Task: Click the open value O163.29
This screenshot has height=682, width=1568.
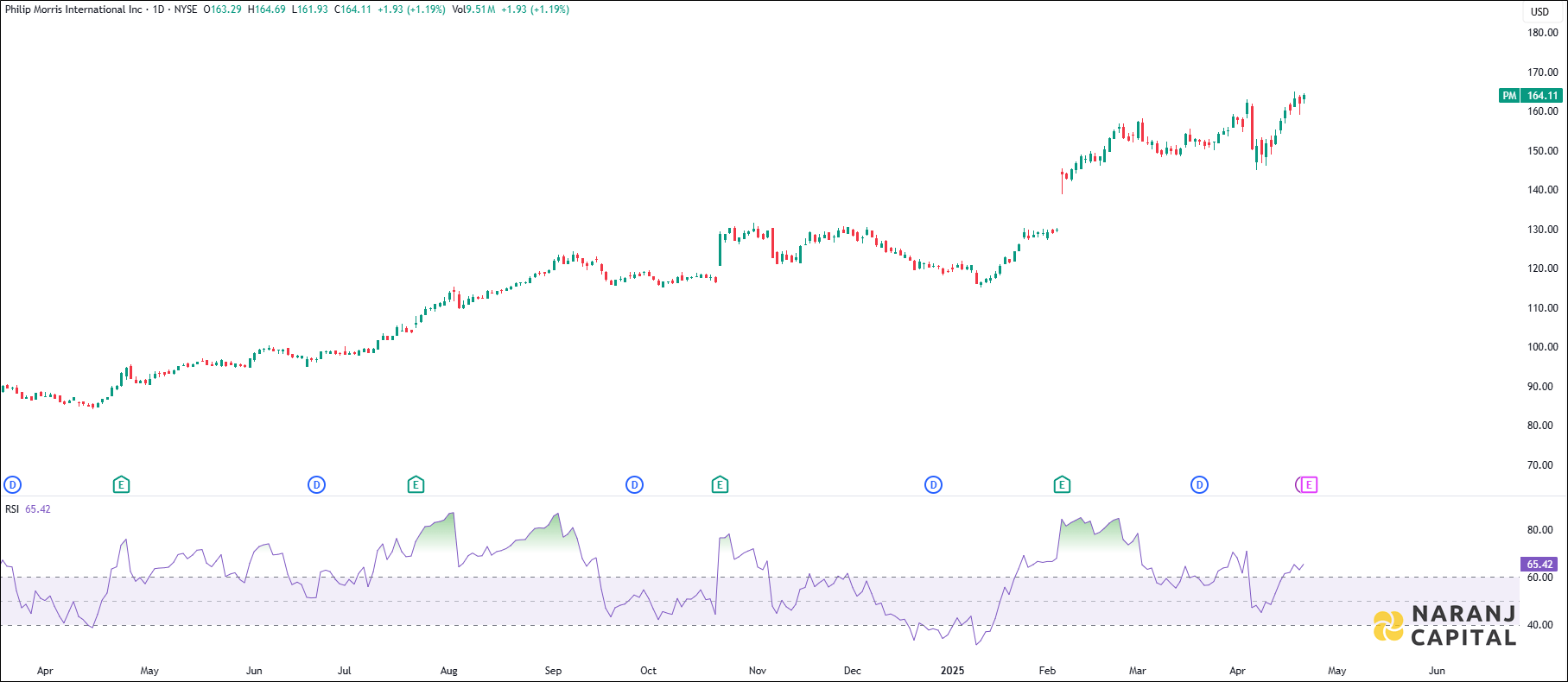Action: pyautogui.click(x=223, y=9)
